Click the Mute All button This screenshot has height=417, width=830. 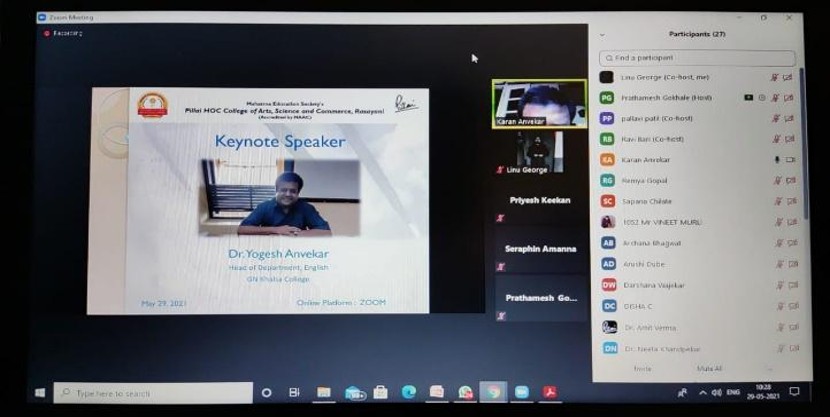[709, 369]
